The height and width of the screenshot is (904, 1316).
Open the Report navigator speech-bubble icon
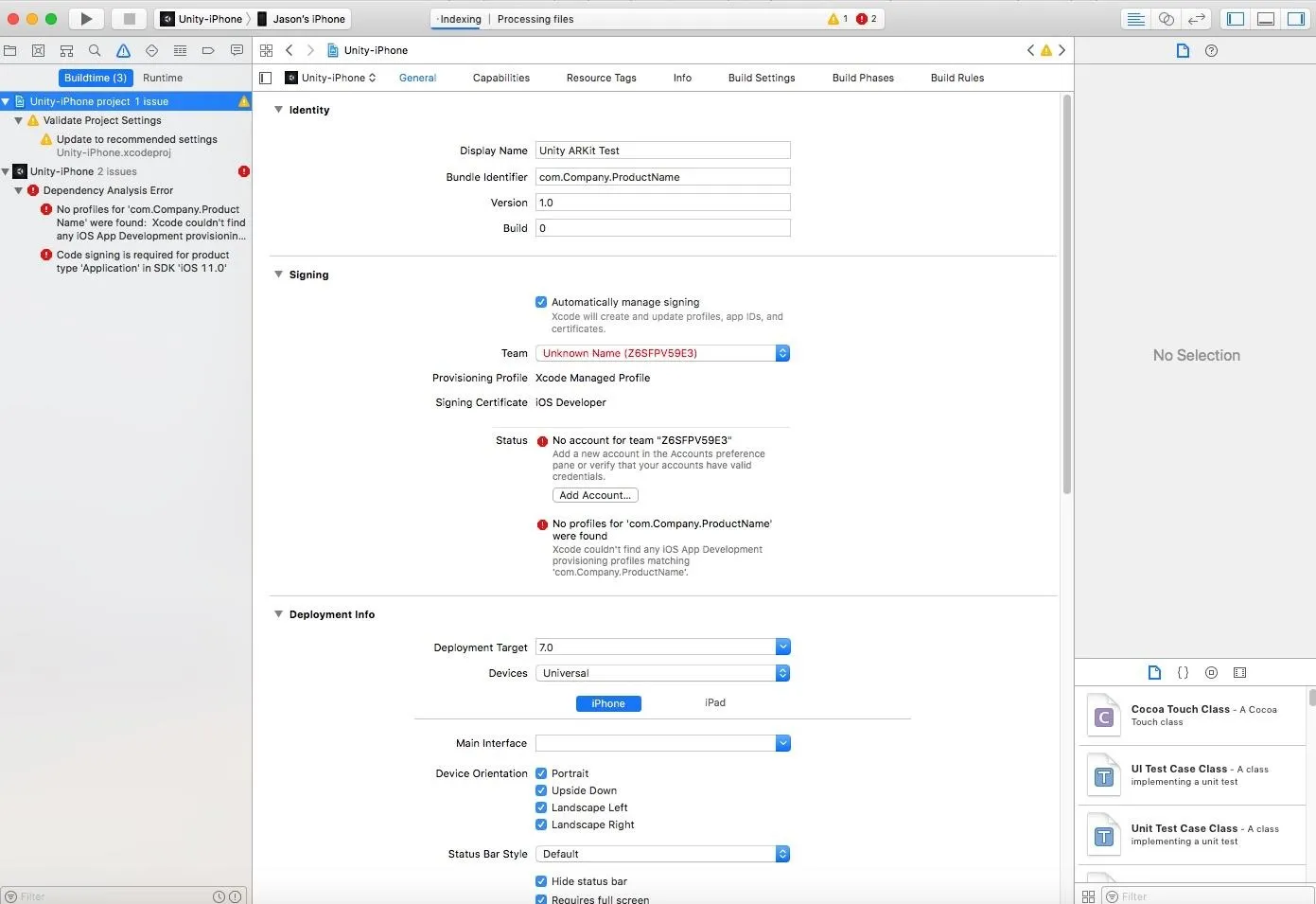click(x=237, y=50)
